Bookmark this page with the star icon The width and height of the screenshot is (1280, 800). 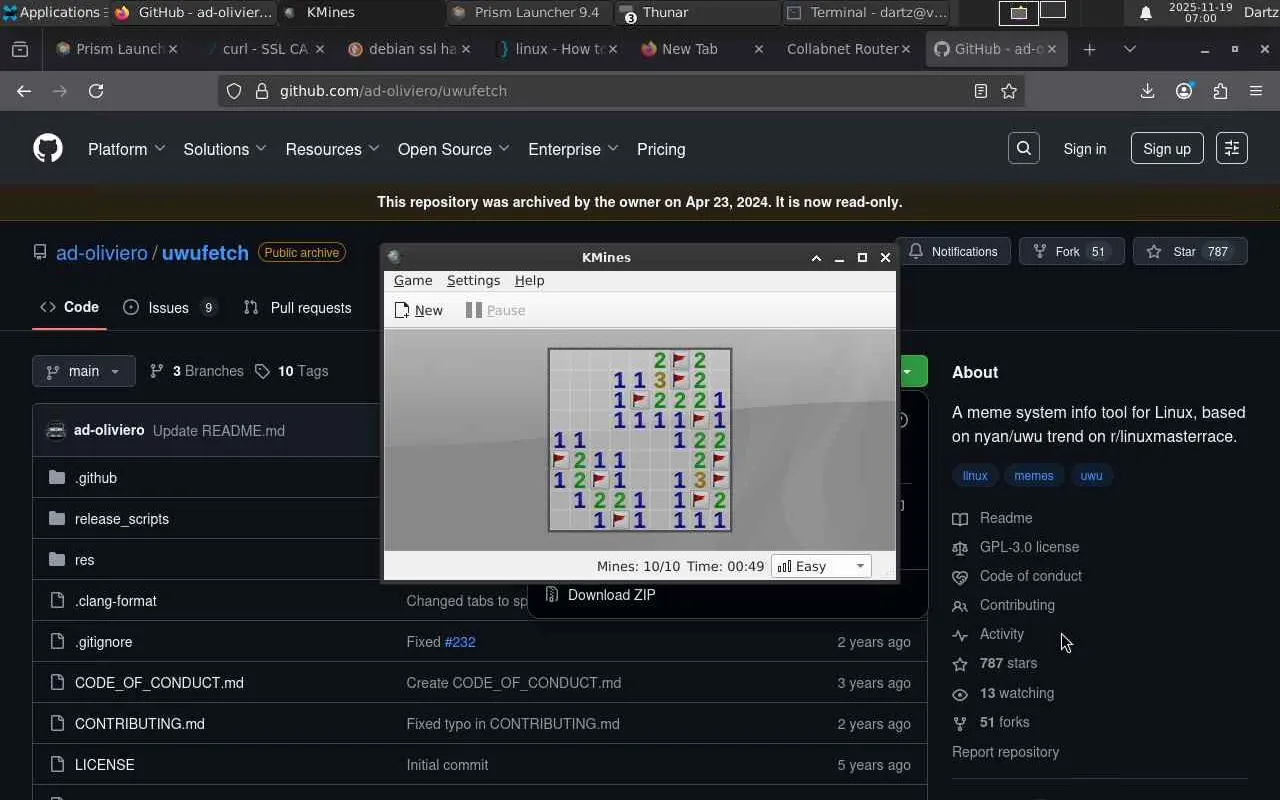point(1009,91)
